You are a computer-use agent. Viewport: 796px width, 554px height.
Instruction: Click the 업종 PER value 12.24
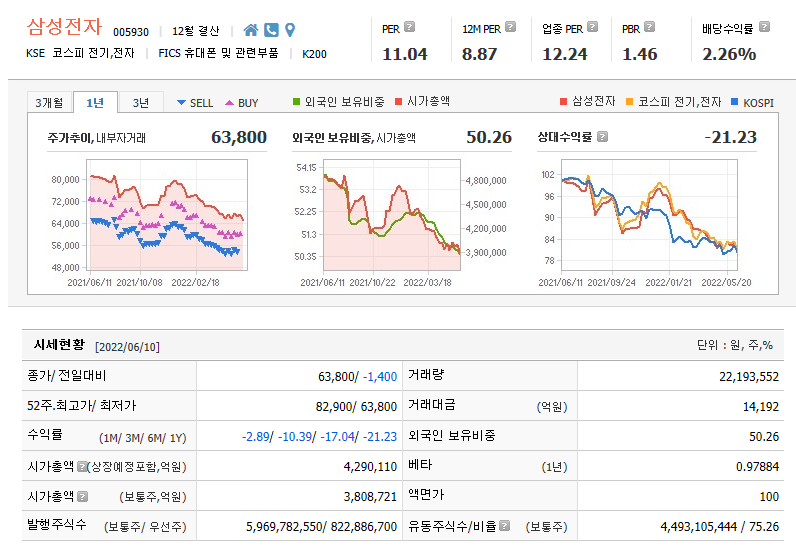click(565, 54)
